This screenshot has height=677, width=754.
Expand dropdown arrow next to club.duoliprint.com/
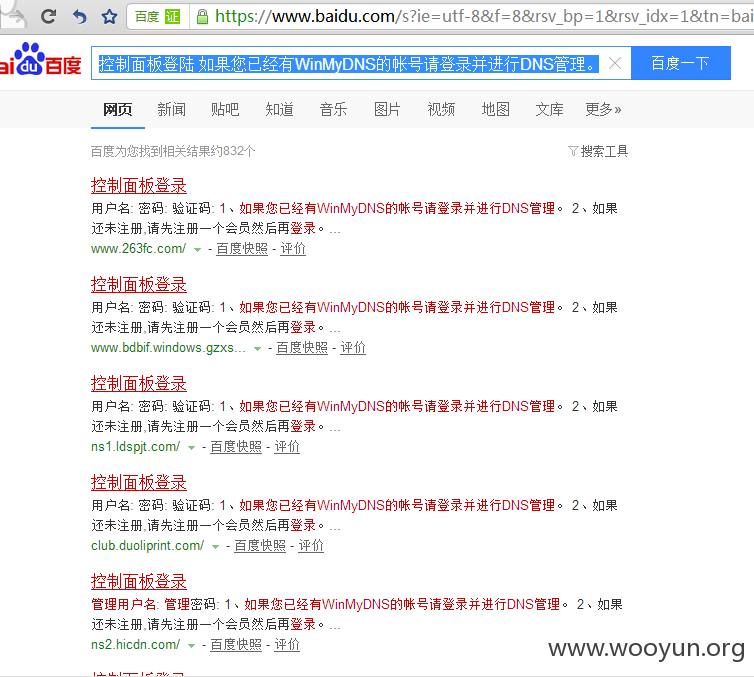tap(215, 547)
